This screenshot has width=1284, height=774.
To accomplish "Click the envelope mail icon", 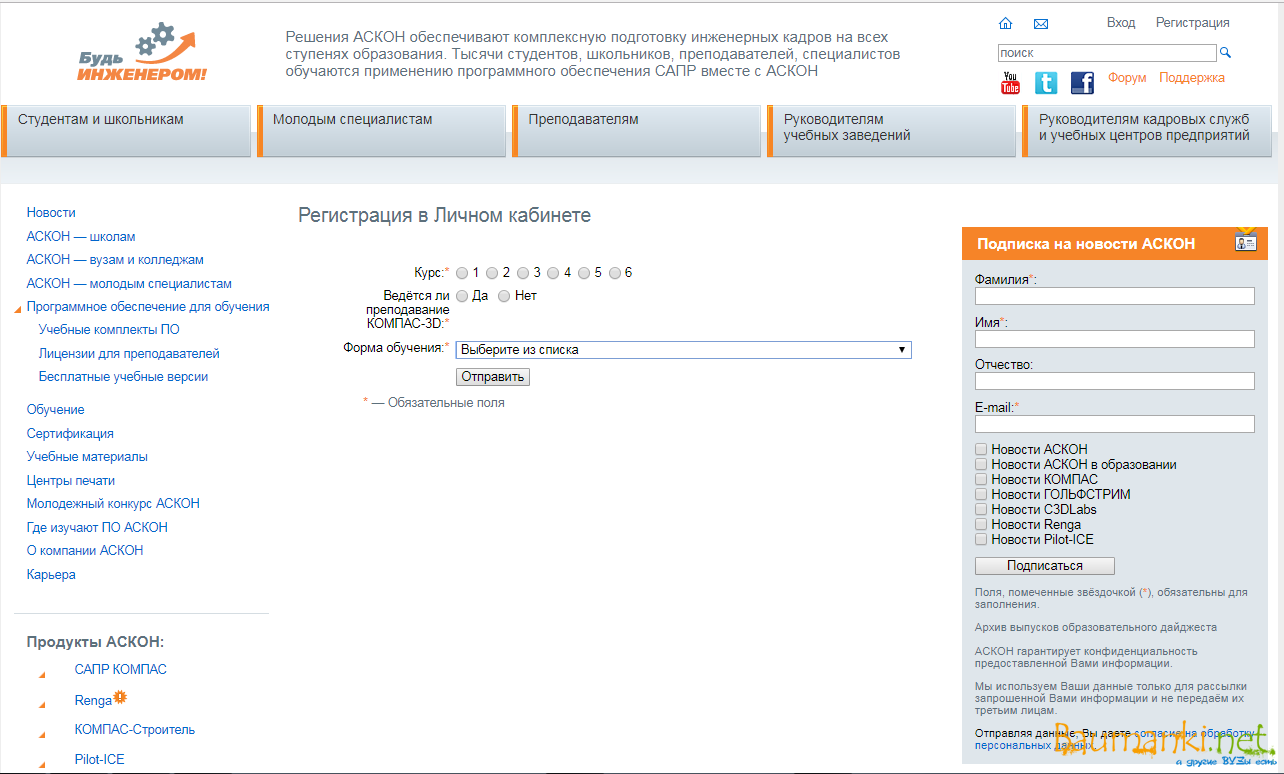I will pos(1041,24).
